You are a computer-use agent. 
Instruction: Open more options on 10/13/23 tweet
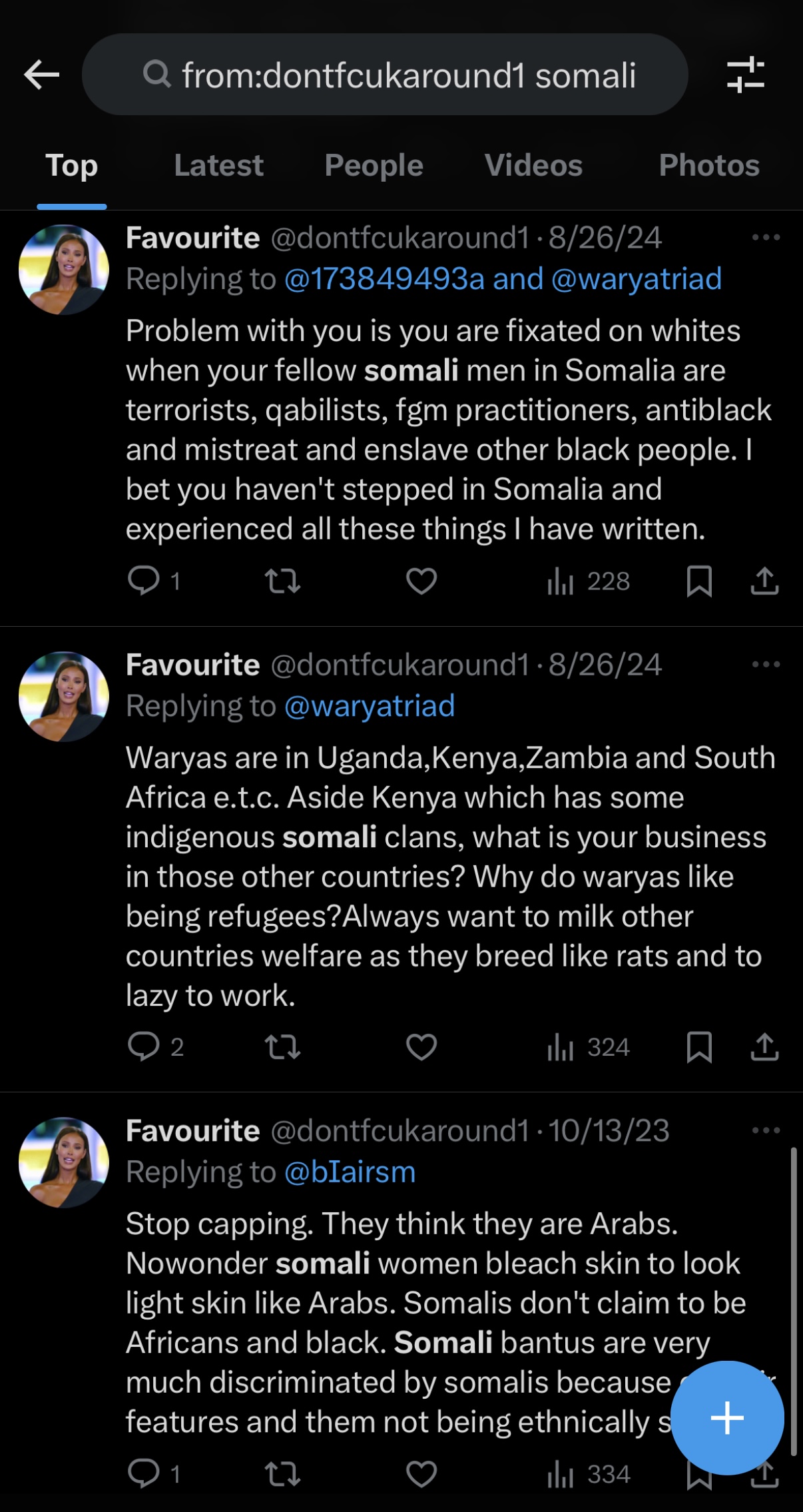coord(766,1130)
